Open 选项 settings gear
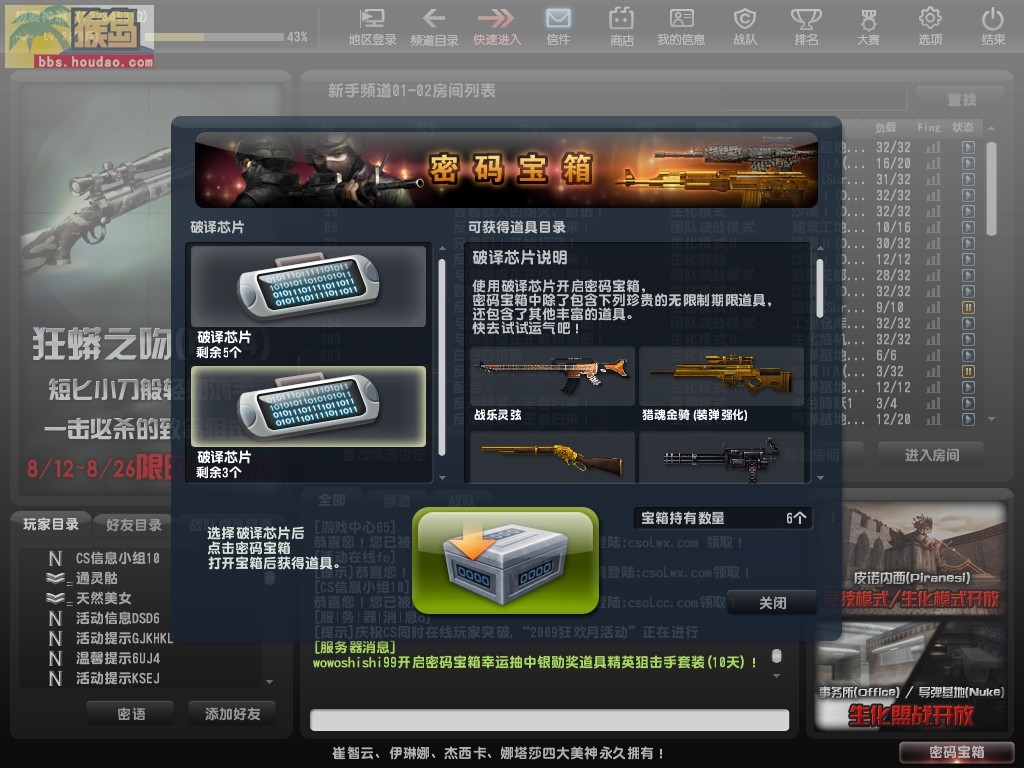 coord(930,27)
